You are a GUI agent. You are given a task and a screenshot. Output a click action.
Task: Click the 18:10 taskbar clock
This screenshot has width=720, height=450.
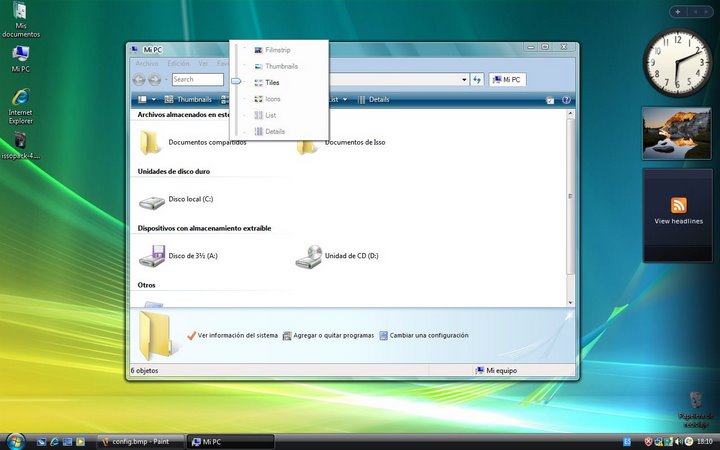[705, 442]
